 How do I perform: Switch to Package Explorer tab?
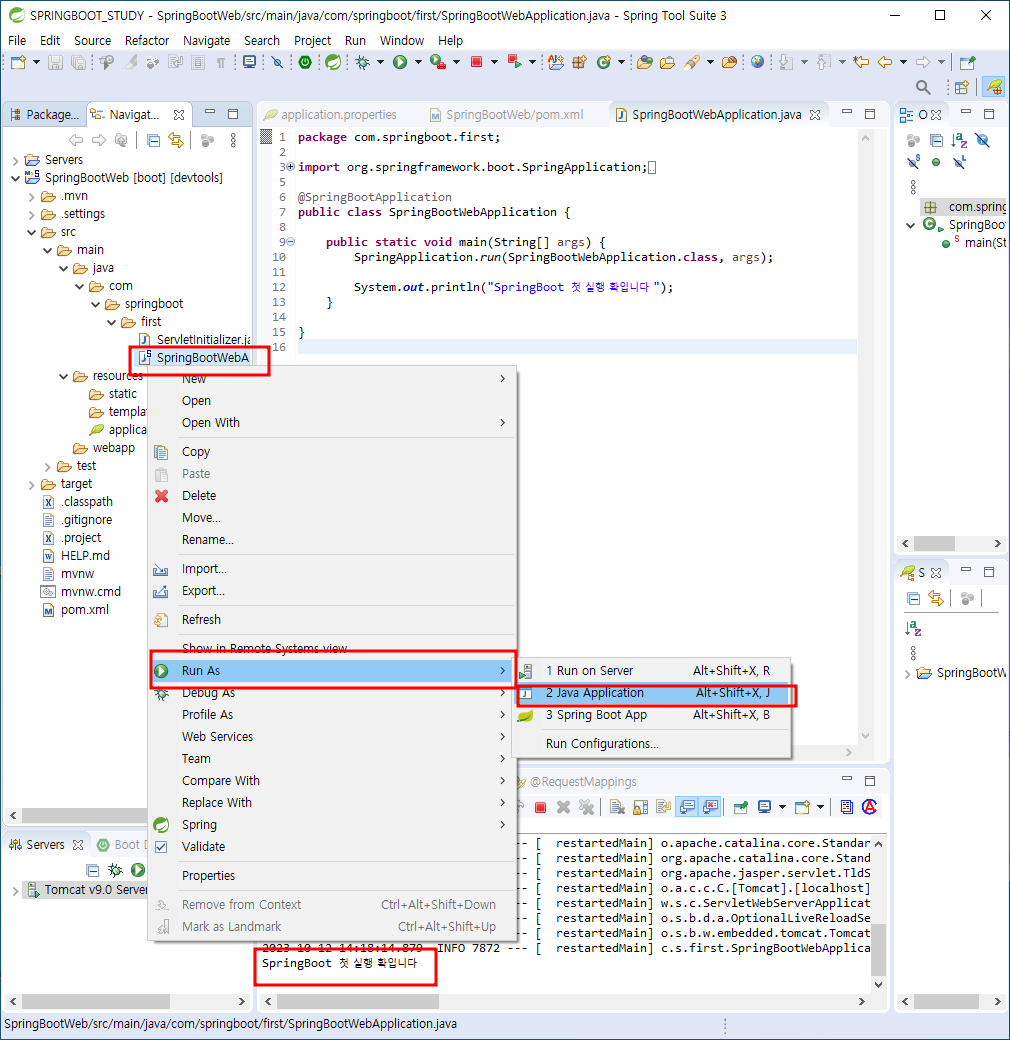point(44,115)
